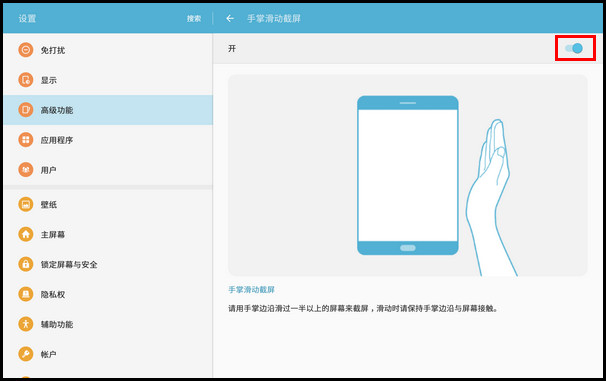Click the 辅助功能 accessibility icon

point(26,324)
